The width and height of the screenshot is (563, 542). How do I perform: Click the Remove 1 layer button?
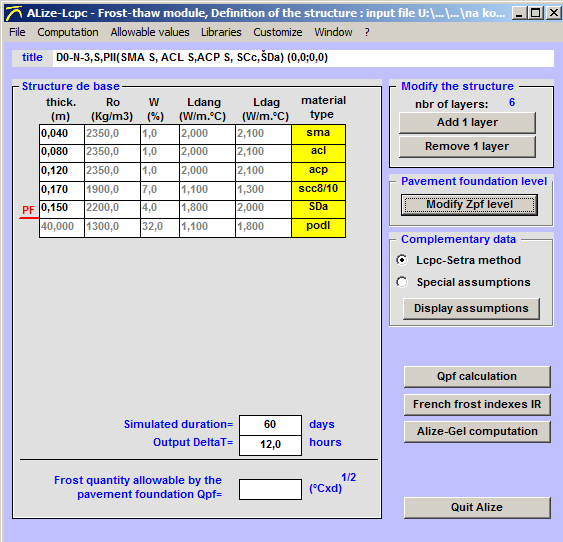tap(467, 146)
